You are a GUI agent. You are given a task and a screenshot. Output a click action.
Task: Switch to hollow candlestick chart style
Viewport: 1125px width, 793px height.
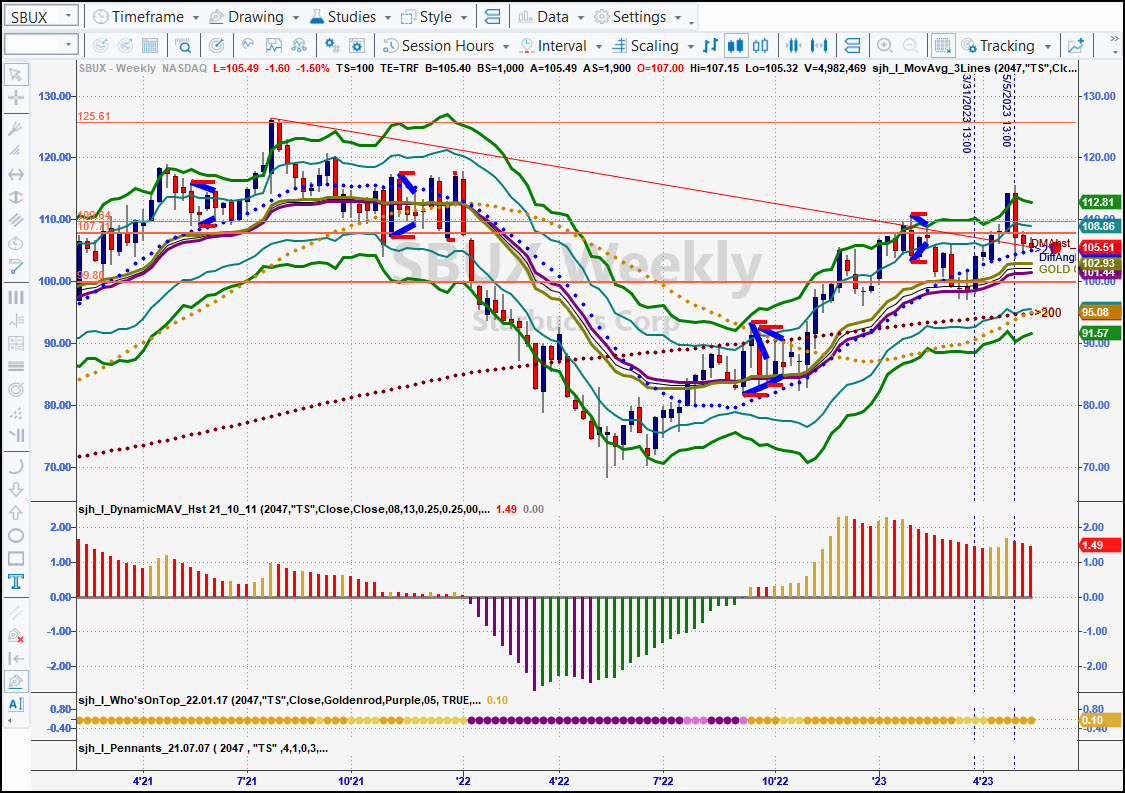(x=761, y=46)
